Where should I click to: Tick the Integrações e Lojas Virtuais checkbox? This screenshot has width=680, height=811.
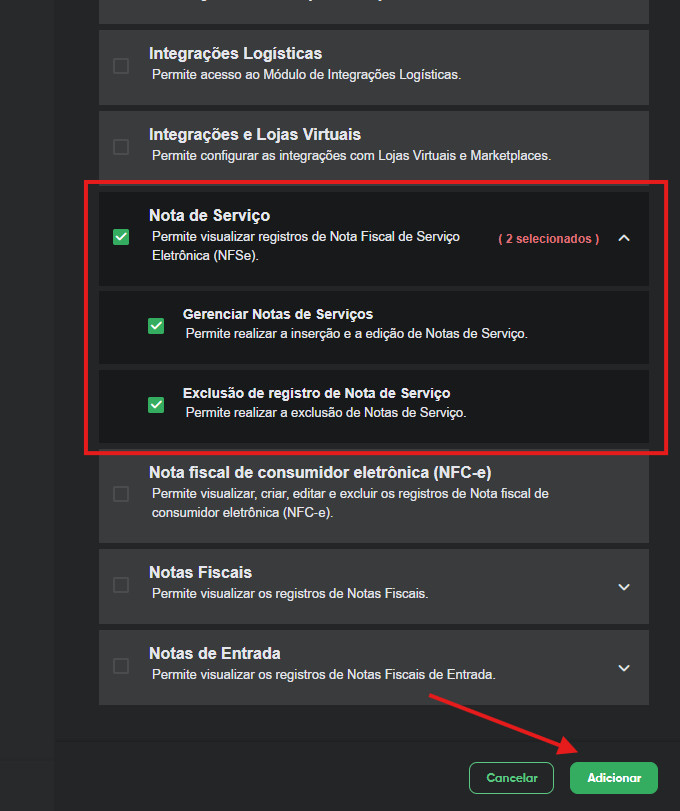click(121, 147)
